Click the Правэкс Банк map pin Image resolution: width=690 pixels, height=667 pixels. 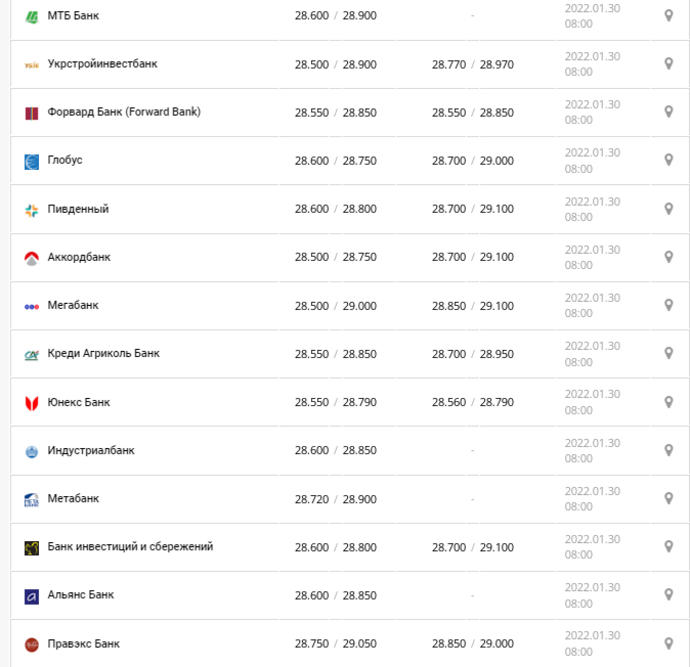[669, 644]
